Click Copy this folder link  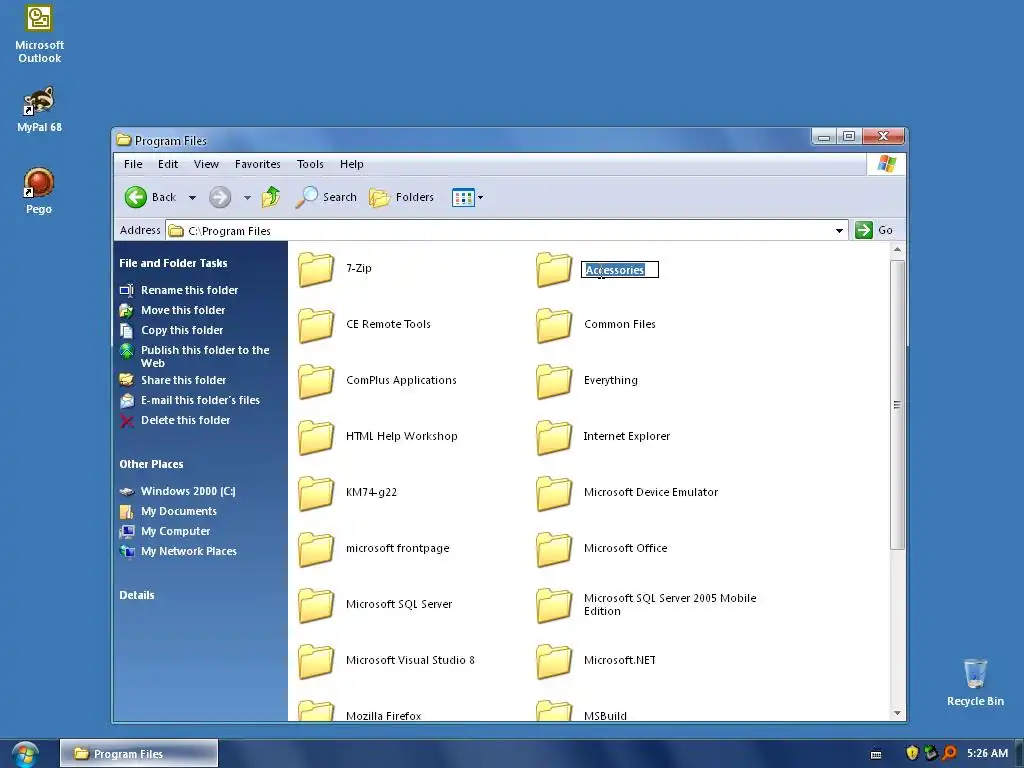[182, 330]
